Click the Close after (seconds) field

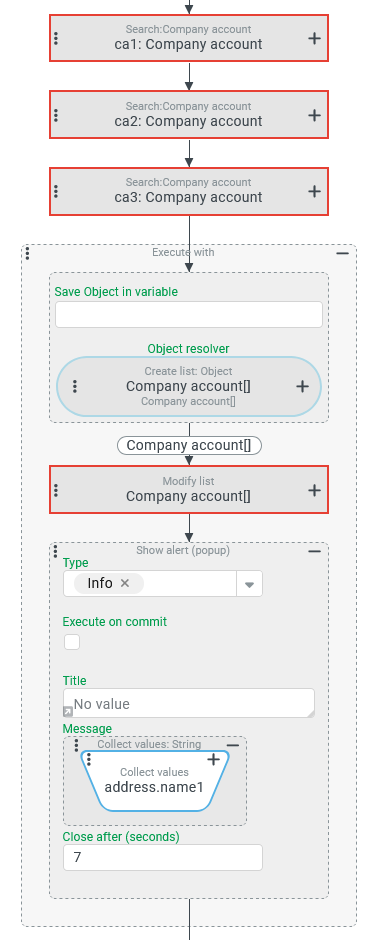coord(163,857)
